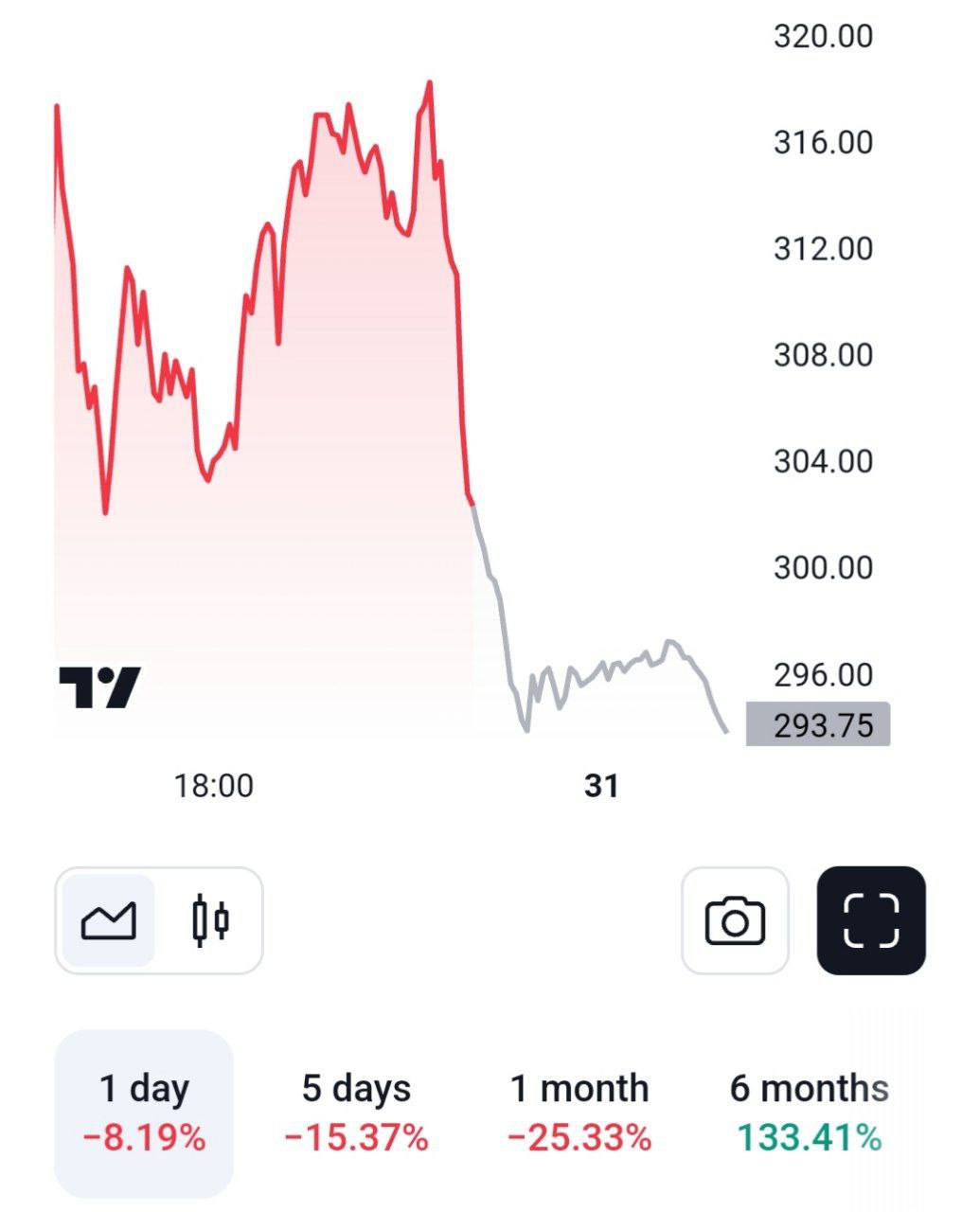Image resolution: width=980 pixels, height=1212 pixels.
Task: Switch to the area chart type
Action: [109, 920]
